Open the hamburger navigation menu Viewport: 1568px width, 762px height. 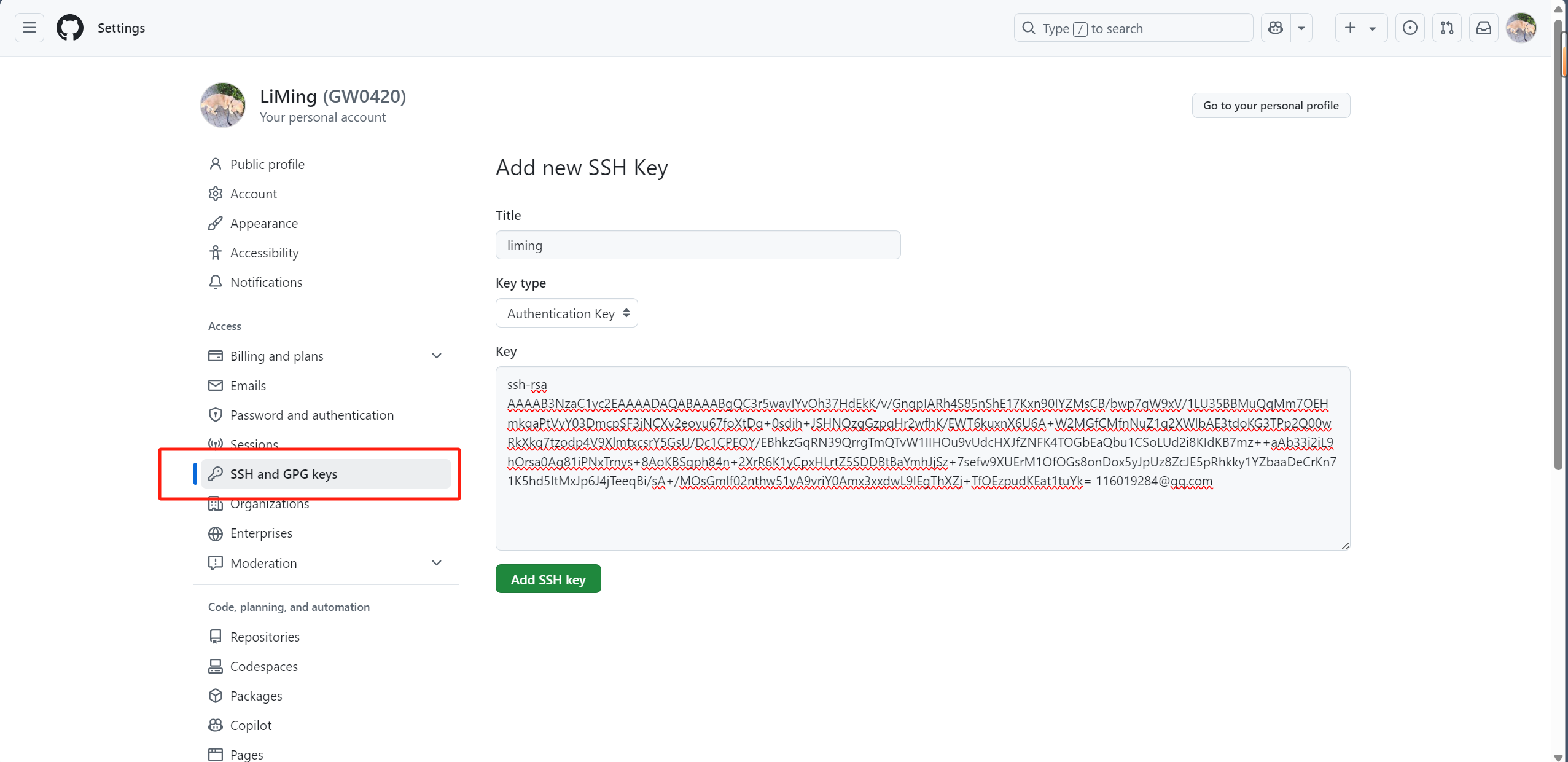point(29,28)
